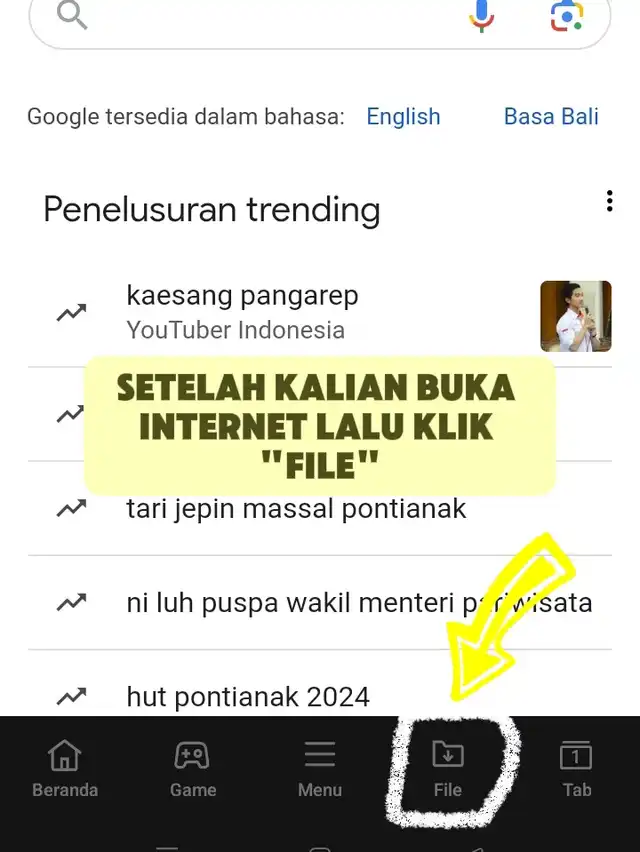Select trending search hut pontianak 2024
This screenshot has width=640, height=852.
(x=248, y=697)
